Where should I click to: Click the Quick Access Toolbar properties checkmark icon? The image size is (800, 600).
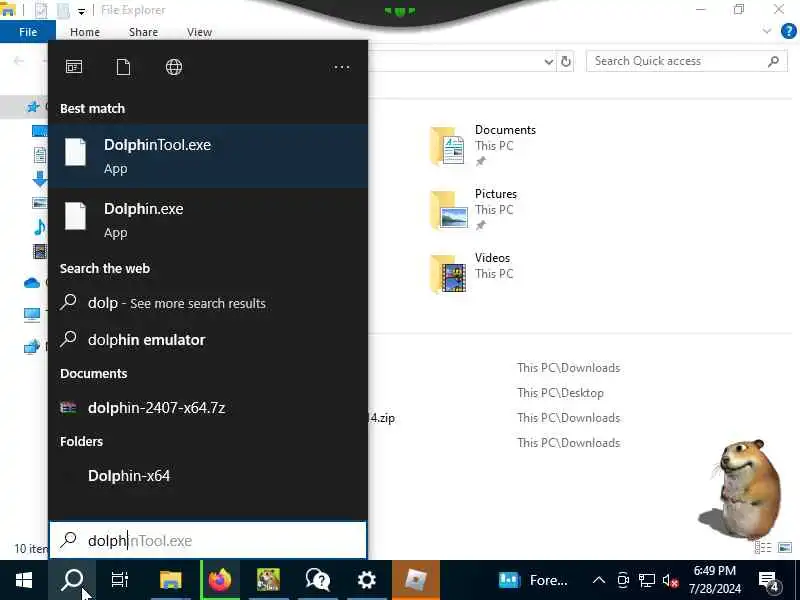41,10
